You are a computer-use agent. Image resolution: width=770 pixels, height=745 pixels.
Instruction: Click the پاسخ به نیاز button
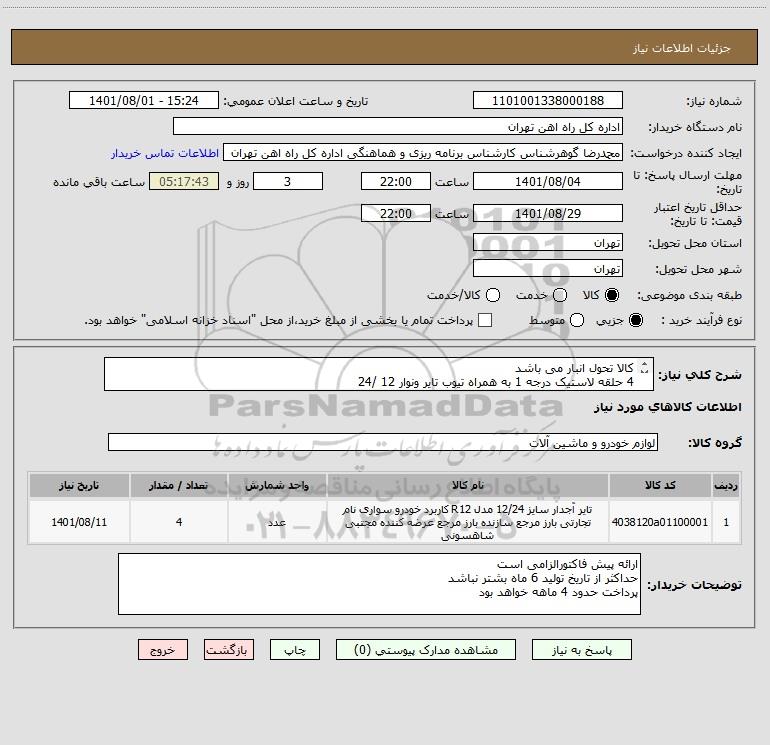pos(581,650)
